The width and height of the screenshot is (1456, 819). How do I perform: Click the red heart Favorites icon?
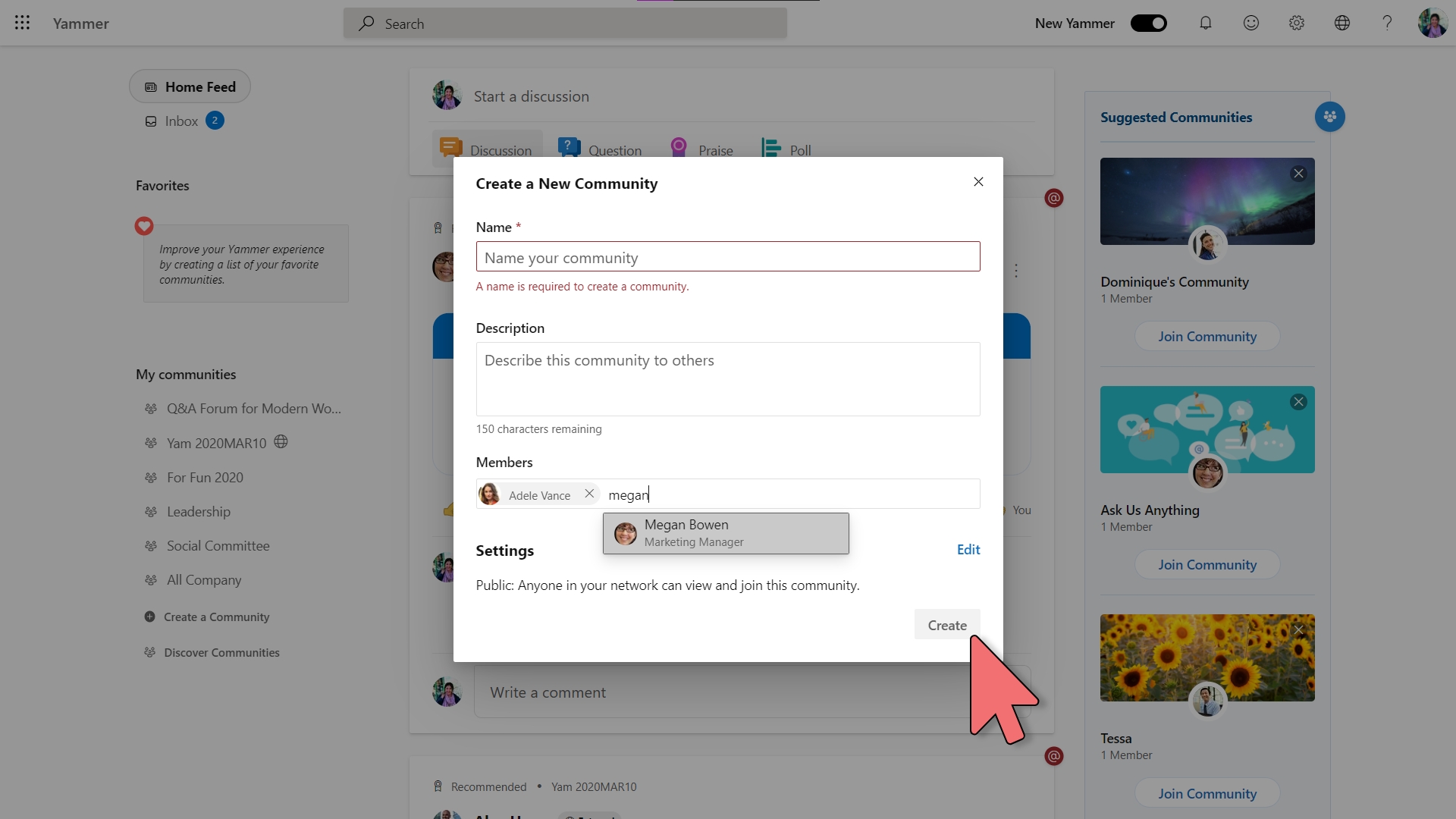coord(144,226)
